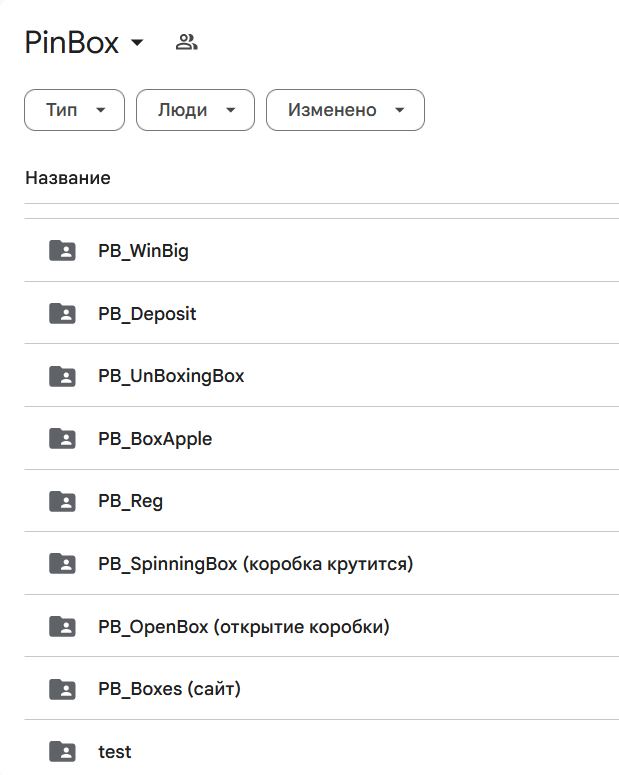Select the PB_OpenBox (открытие коробки) name
Image resolution: width=619 pixels, height=775 pixels.
243,627
